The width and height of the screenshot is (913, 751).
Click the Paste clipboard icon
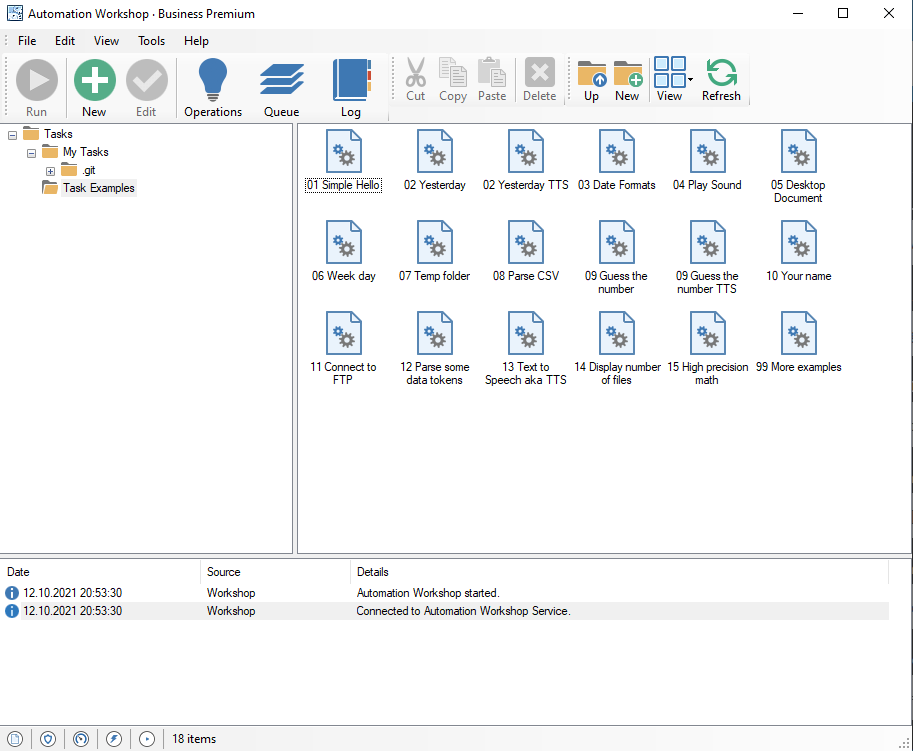click(x=492, y=80)
